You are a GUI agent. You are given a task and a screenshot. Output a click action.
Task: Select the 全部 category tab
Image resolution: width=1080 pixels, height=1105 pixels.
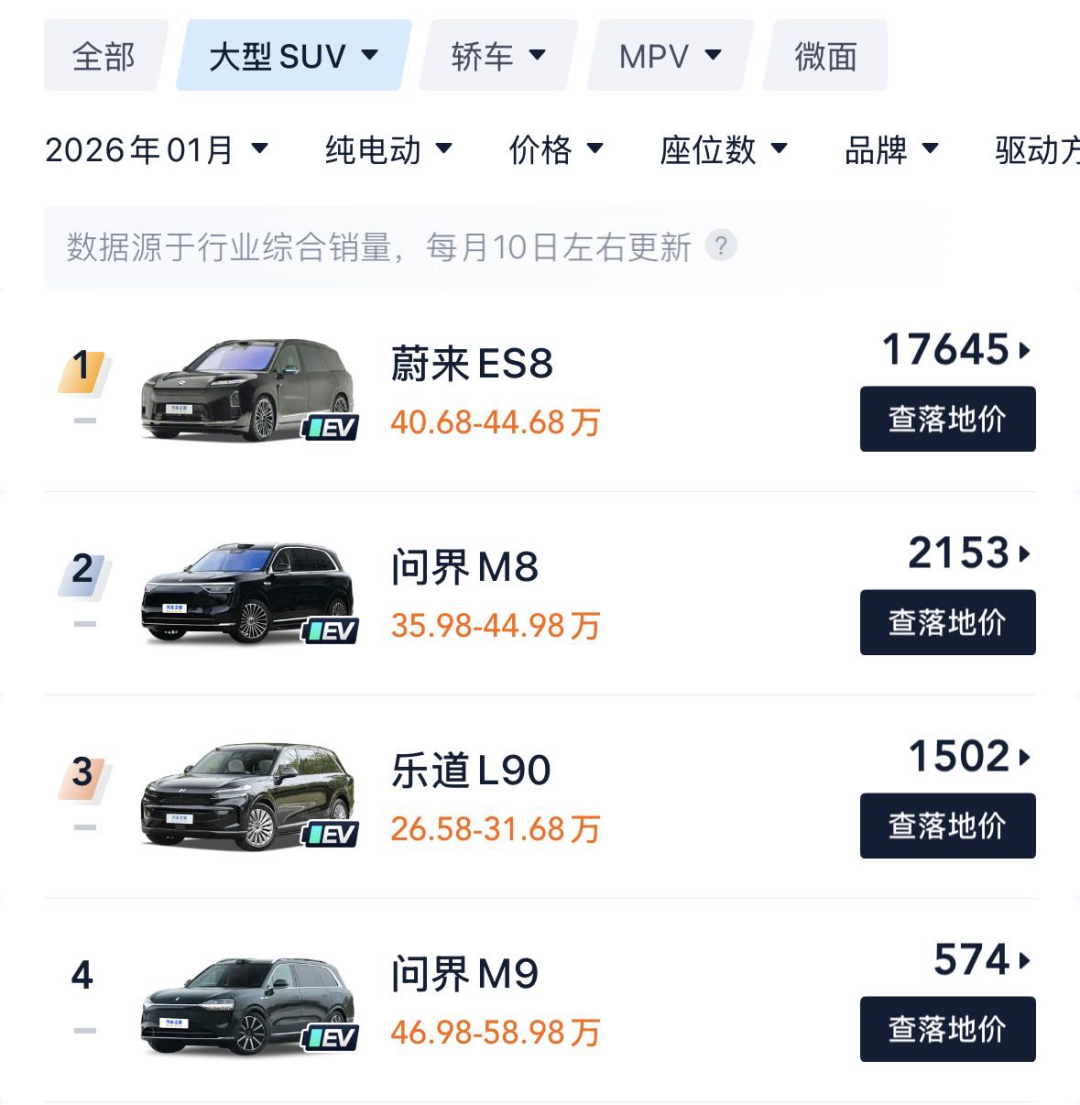tap(104, 56)
